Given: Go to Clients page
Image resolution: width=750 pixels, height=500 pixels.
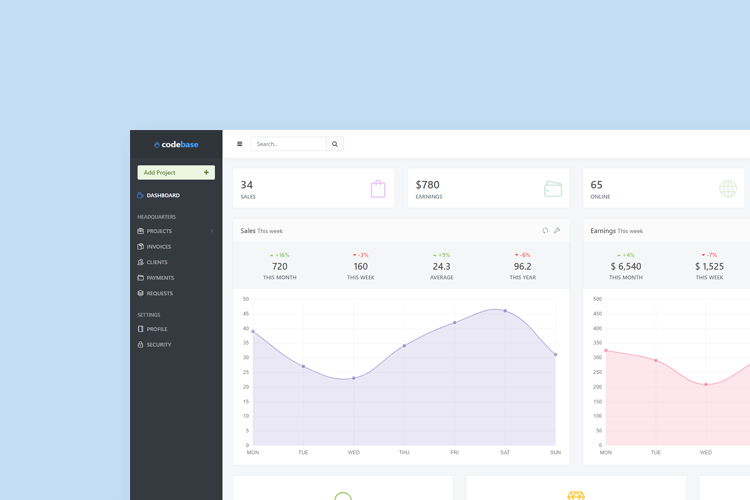Looking at the screenshot, I should 156,262.
